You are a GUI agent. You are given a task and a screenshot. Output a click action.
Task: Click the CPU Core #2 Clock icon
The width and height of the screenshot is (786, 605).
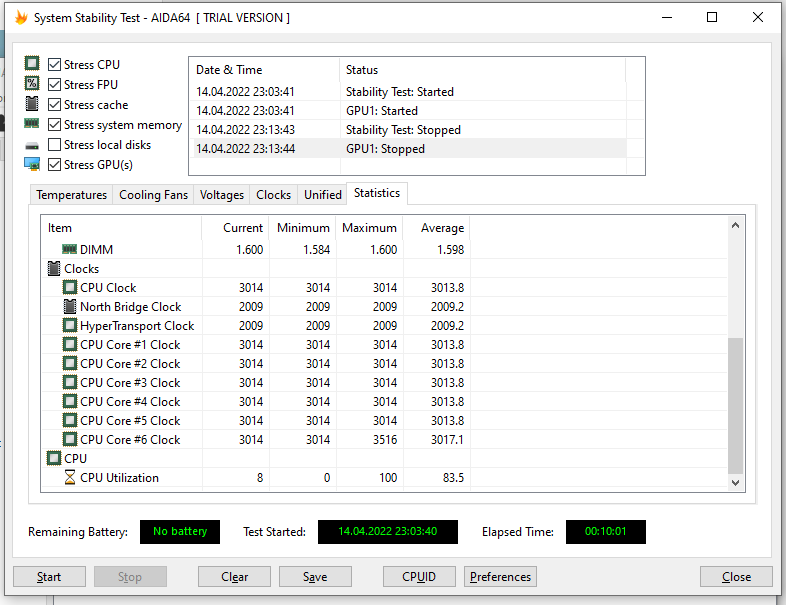tap(70, 363)
